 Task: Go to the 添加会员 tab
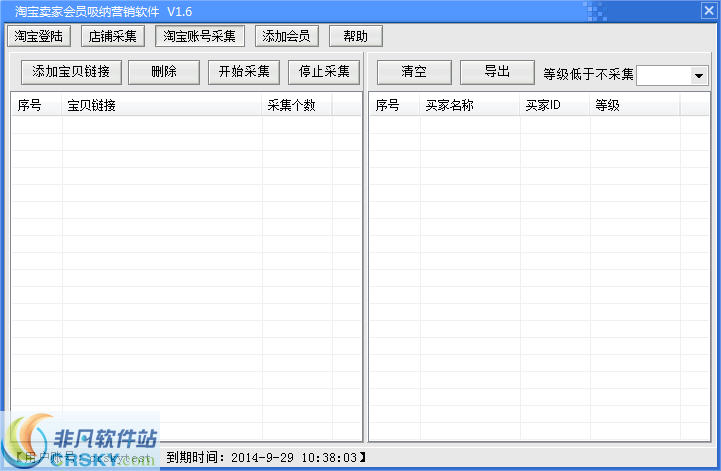click(x=286, y=36)
